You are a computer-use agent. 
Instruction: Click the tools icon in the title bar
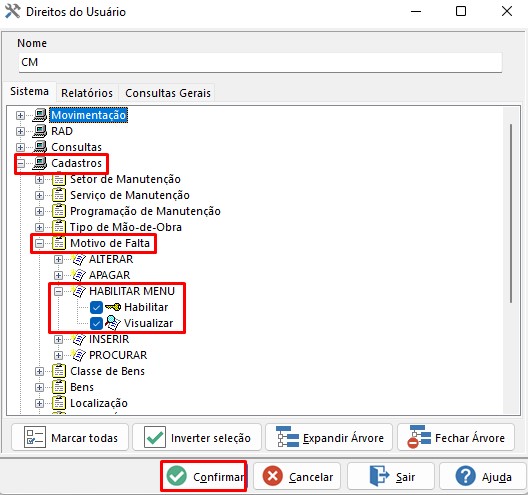click(x=12, y=11)
